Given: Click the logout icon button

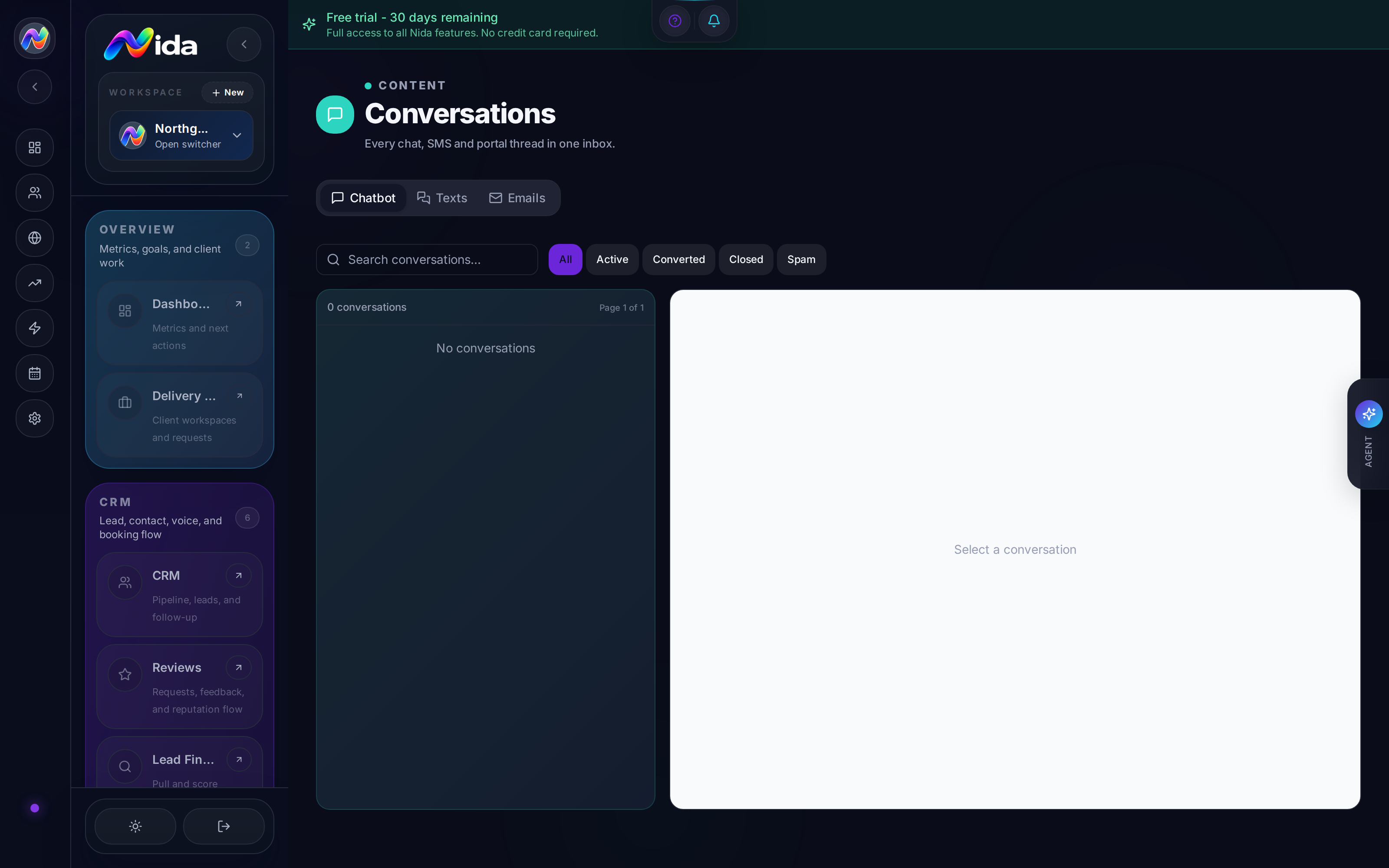Looking at the screenshot, I should (224, 826).
